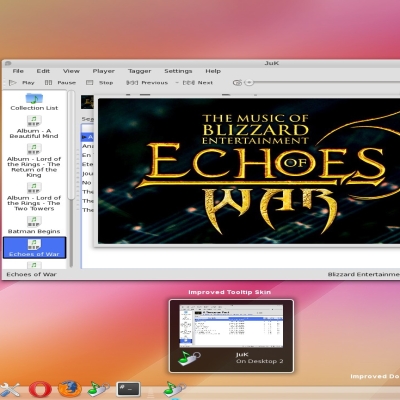The image size is (400, 400).
Task: Click the JuK window preview thumbnail in tooltip
Action: coord(231,326)
